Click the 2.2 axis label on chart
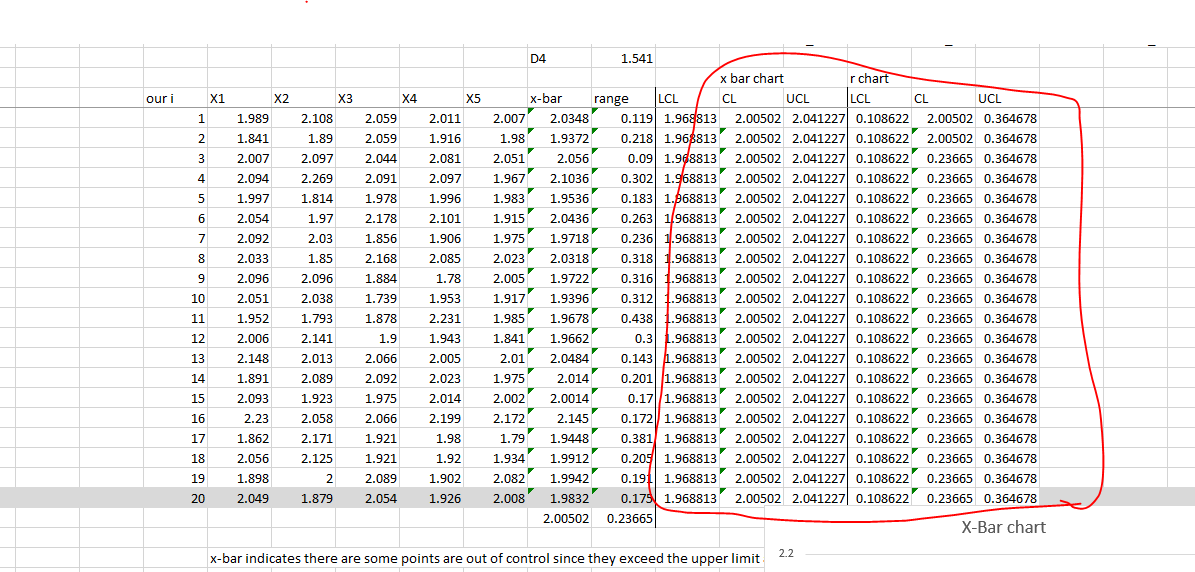Screen dimensions: 1195x572 (x=787, y=554)
